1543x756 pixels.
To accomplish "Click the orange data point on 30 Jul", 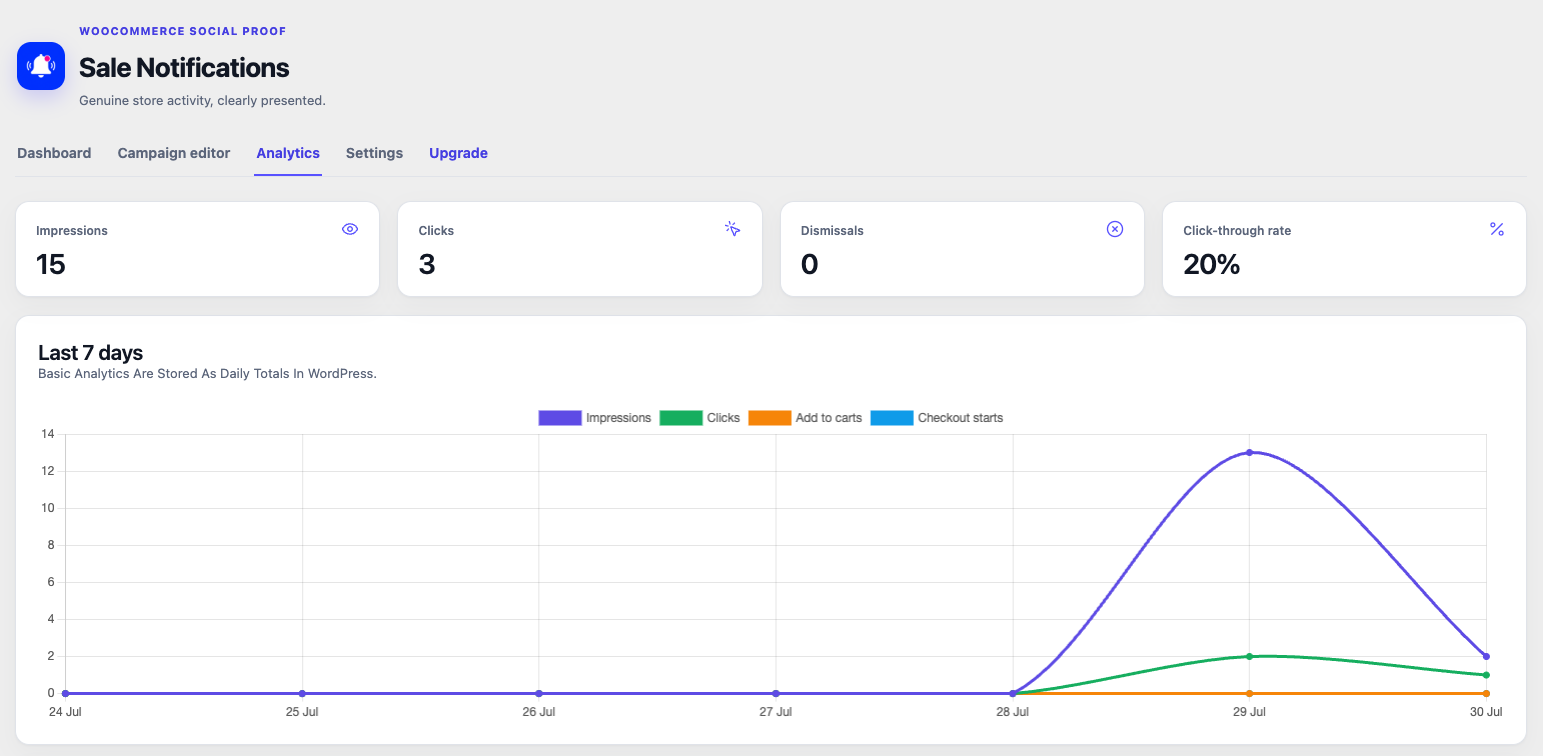I will tap(1486, 693).
